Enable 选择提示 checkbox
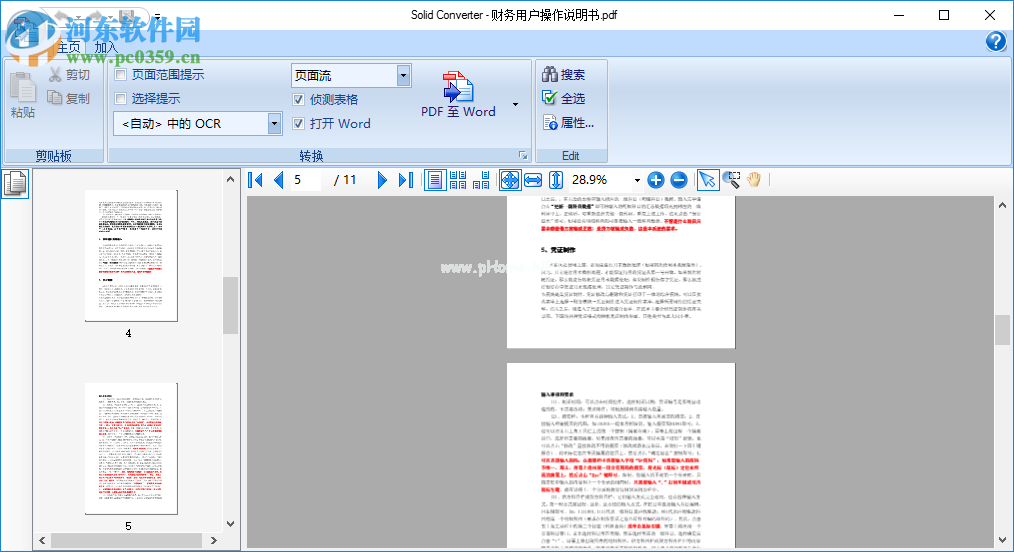1014x552 pixels. point(120,98)
